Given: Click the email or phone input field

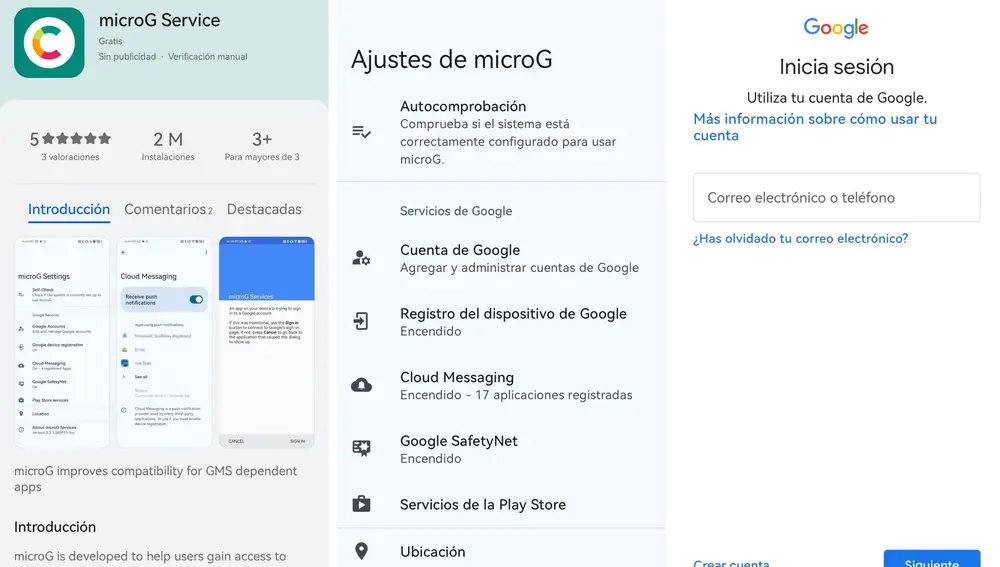Looking at the screenshot, I should pyautogui.click(x=836, y=198).
